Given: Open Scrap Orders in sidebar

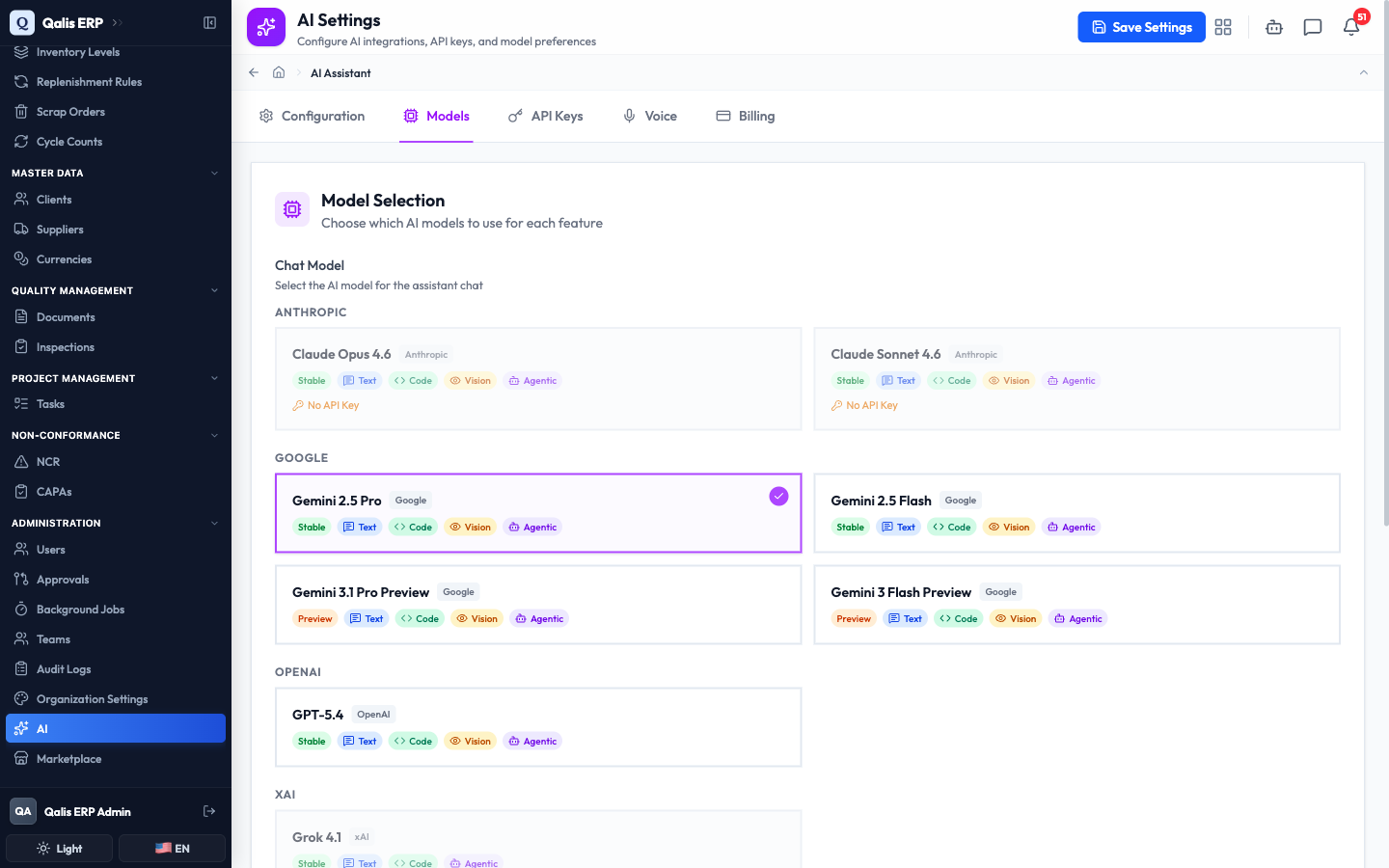Looking at the screenshot, I should click(x=116, y=112).
